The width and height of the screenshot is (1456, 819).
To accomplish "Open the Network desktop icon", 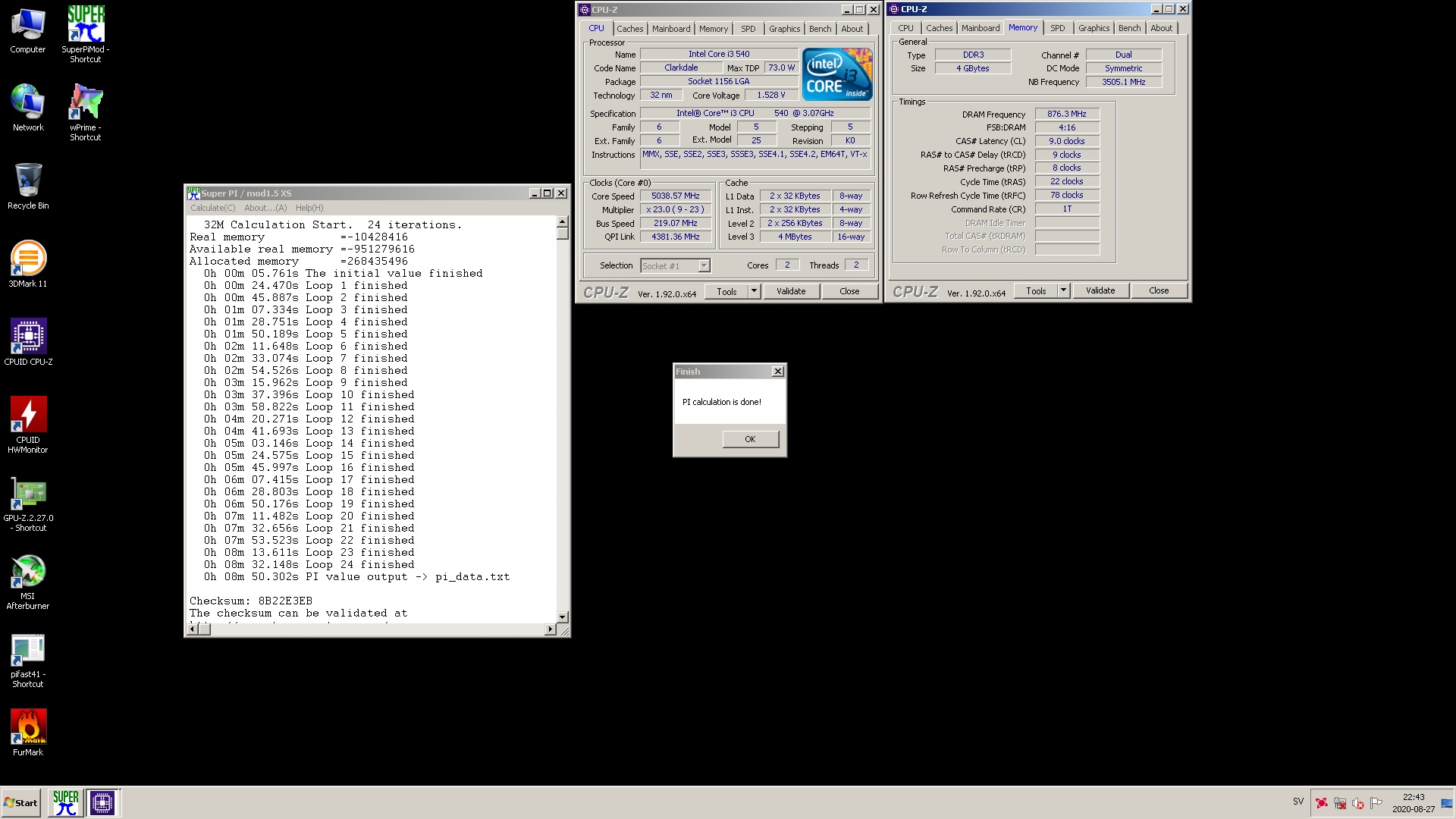I will 28,108.
